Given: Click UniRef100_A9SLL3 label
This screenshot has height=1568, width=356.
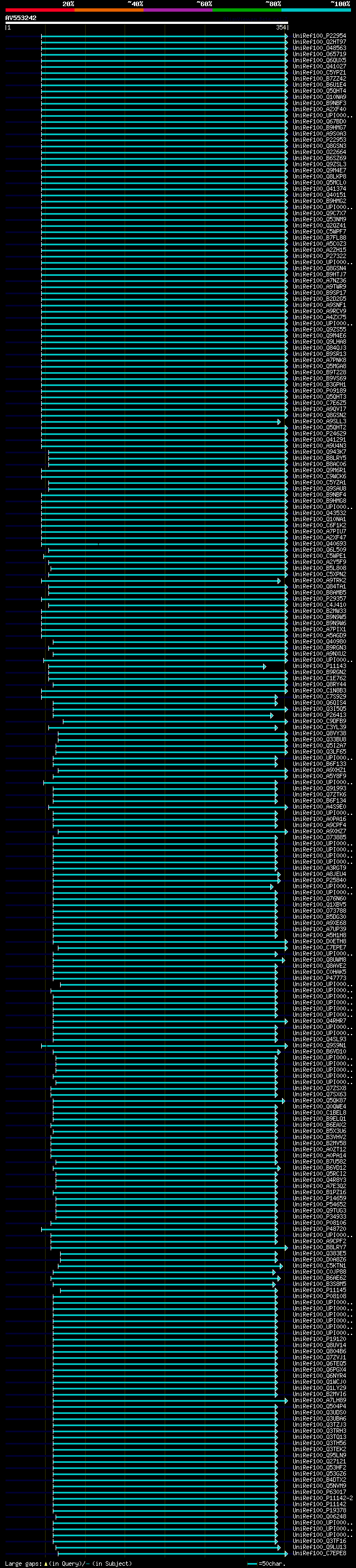Looking at the screenshot, I should point(319,421).
